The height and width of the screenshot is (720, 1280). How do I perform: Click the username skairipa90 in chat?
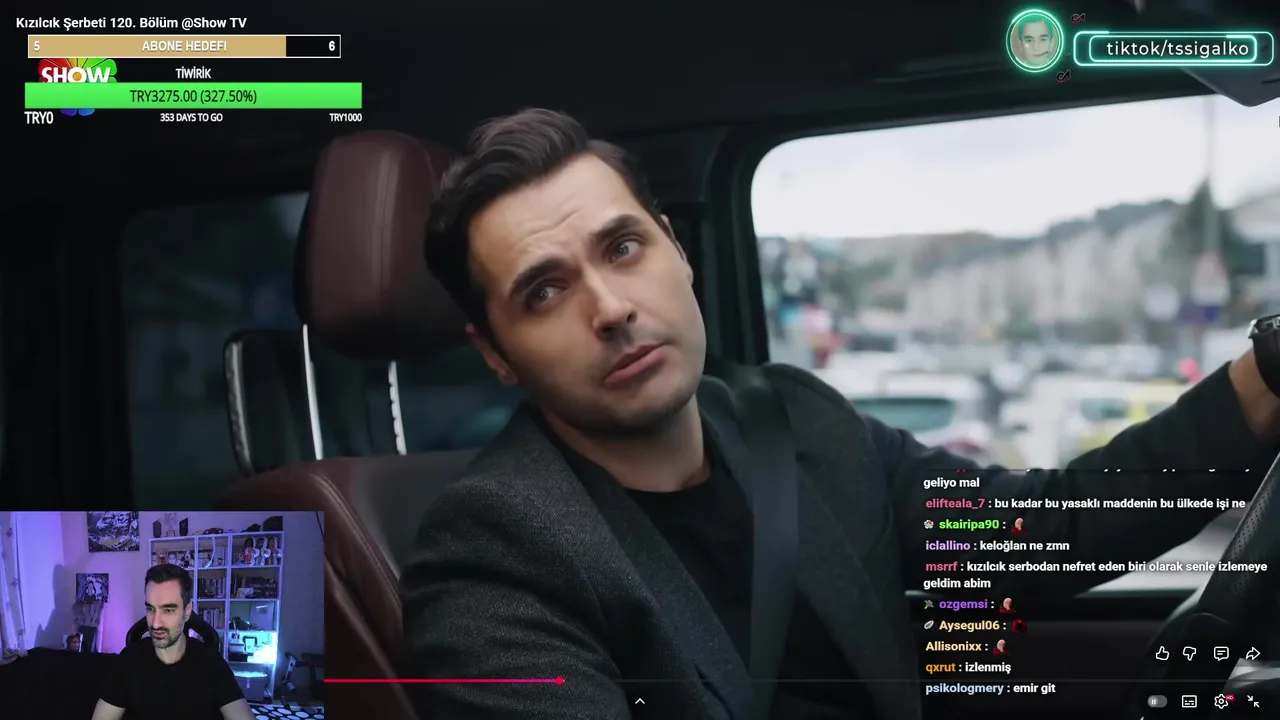click(969, 524)
